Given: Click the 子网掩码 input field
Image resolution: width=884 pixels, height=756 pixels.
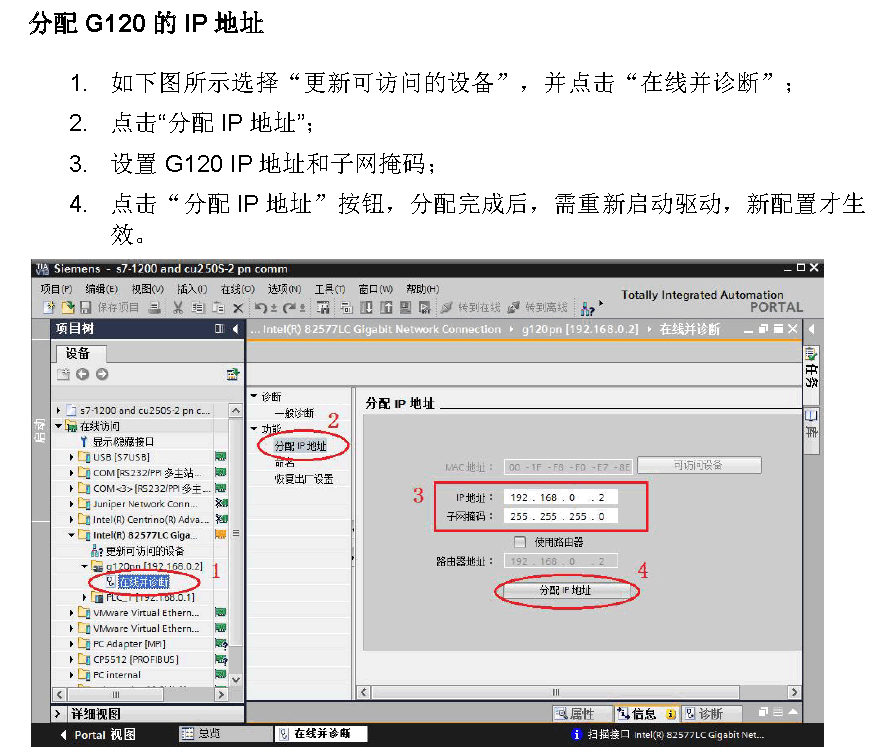Looking at the screenshot, I should [560, 516].
